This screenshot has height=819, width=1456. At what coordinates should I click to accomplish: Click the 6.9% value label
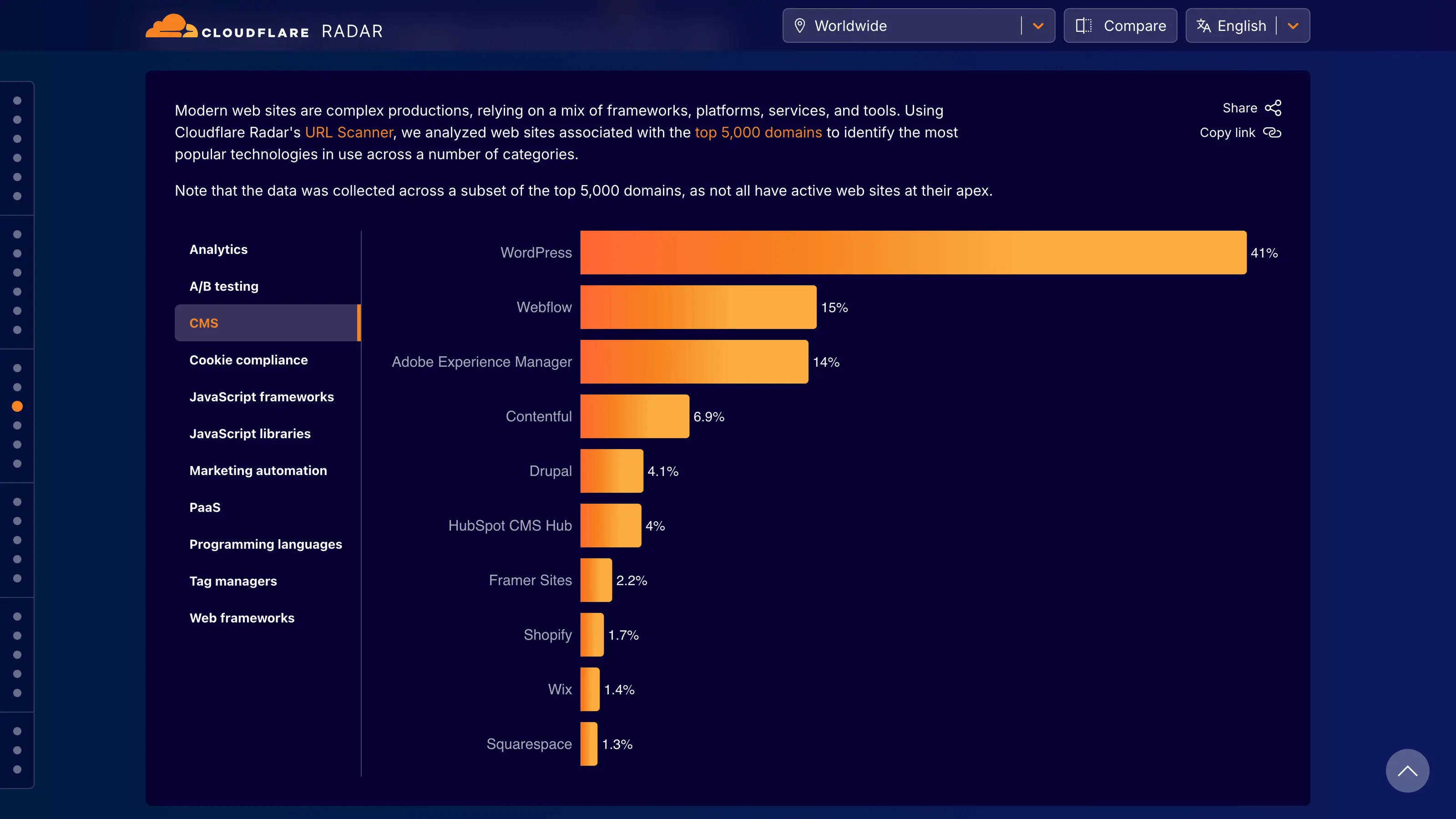point(709,417)
